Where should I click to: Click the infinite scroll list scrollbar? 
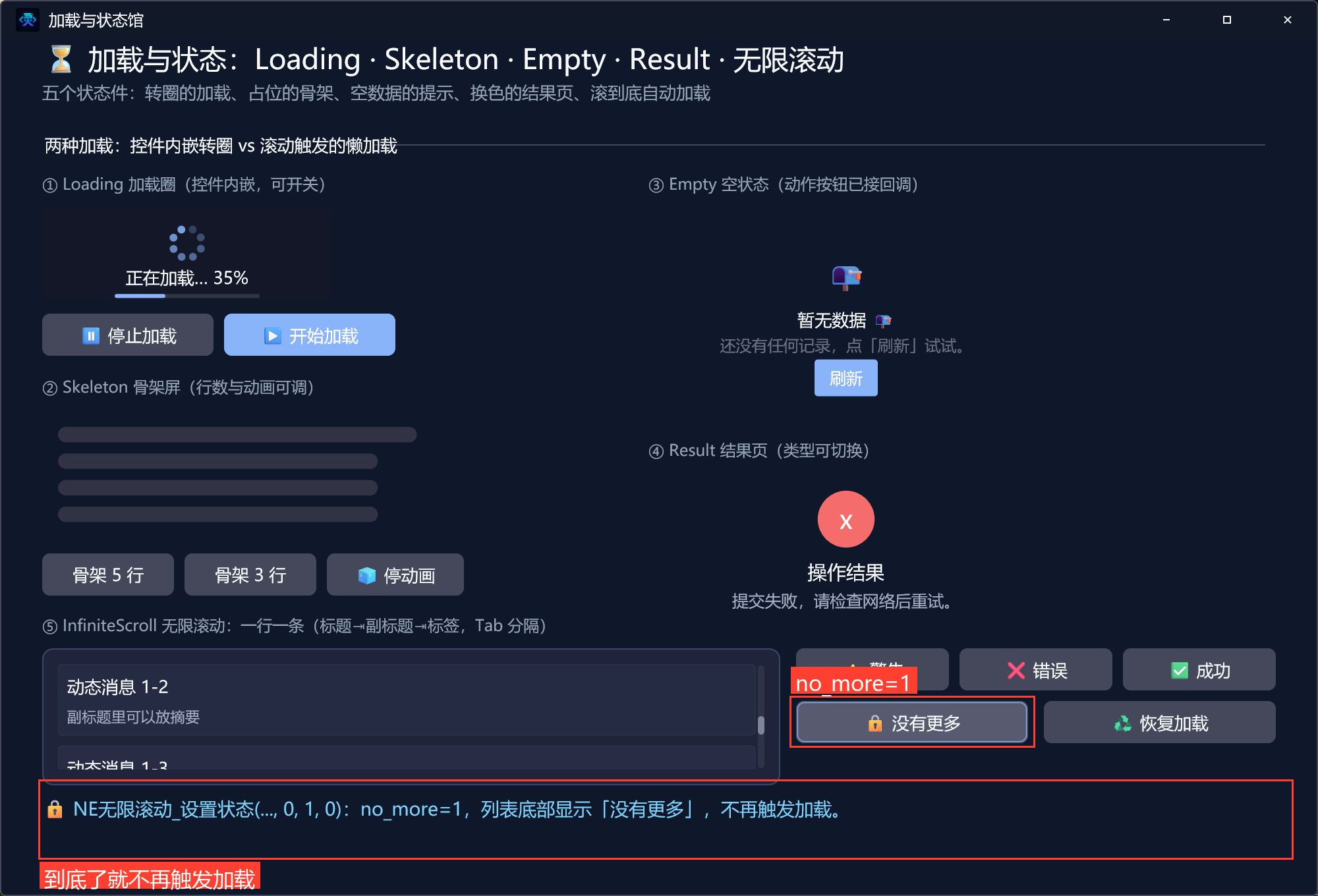761,717
